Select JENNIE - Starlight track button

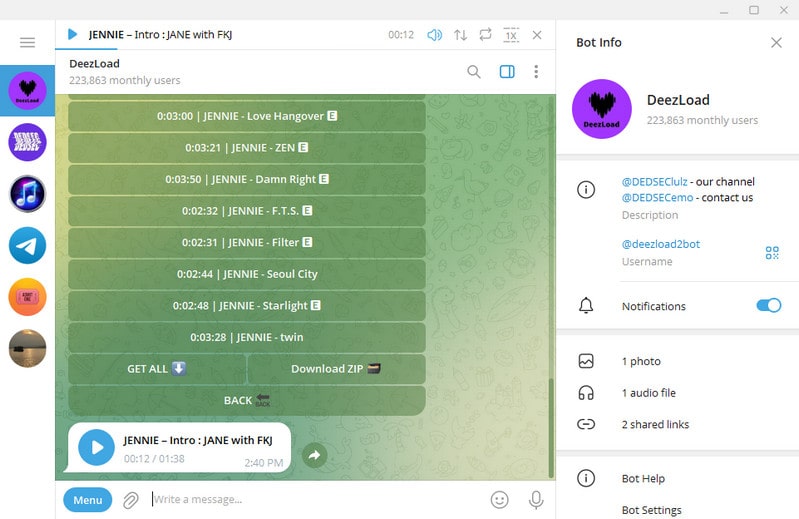[x=247, y=306]
